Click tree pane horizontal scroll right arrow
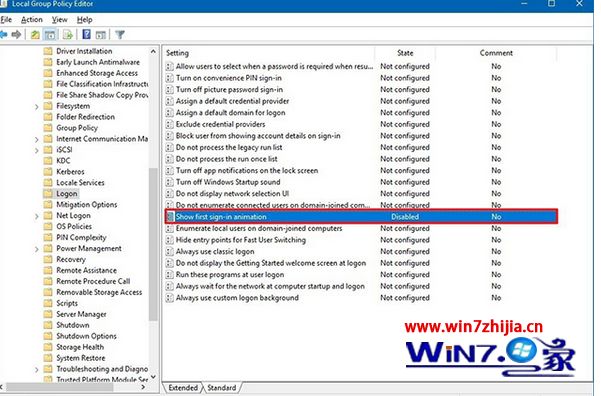The width and height of the screenshot is (601, 396). coord(143,387)
